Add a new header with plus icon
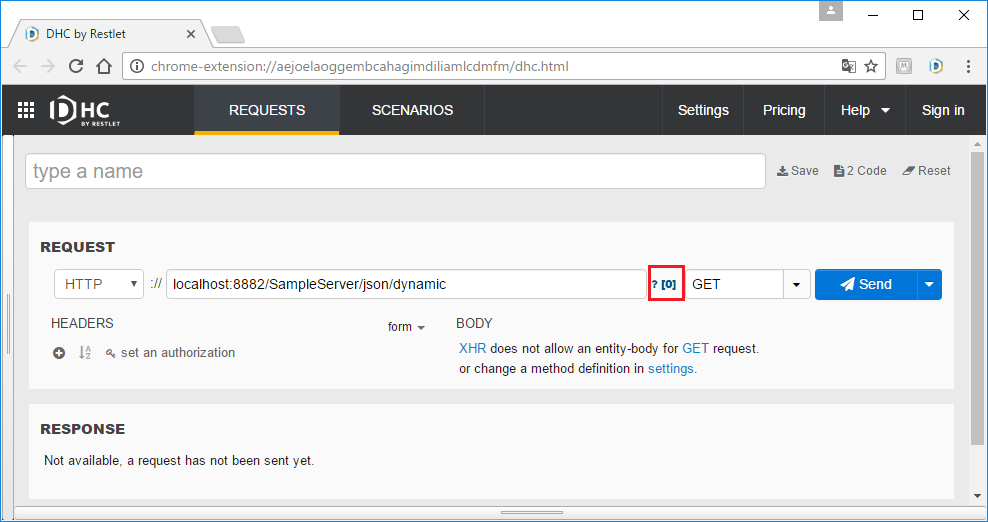 [x=59, y=353]
